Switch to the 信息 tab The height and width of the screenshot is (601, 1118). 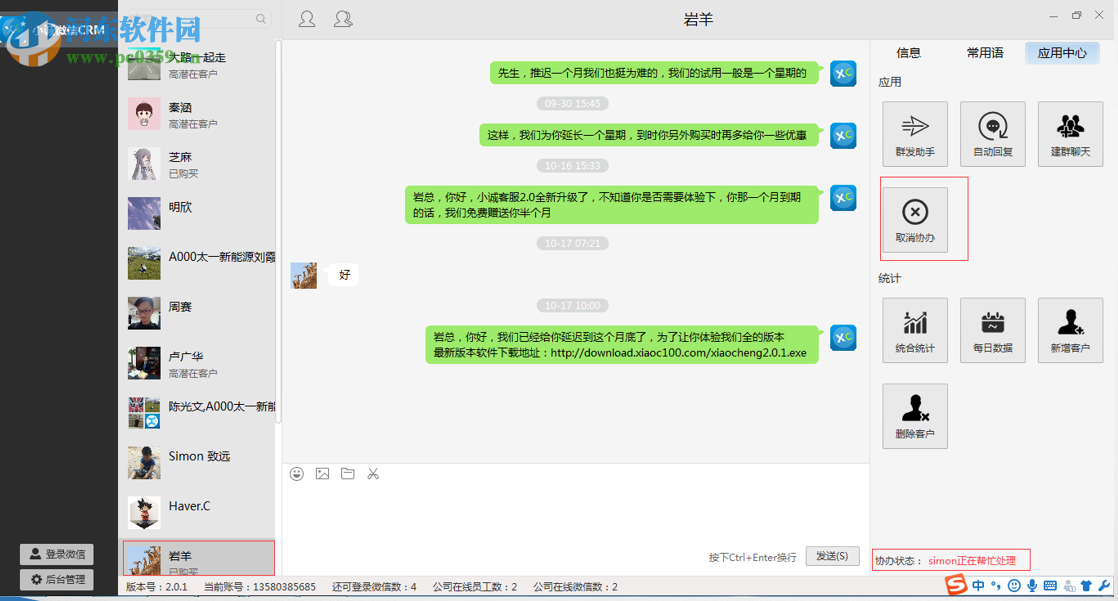click(908, 53)
